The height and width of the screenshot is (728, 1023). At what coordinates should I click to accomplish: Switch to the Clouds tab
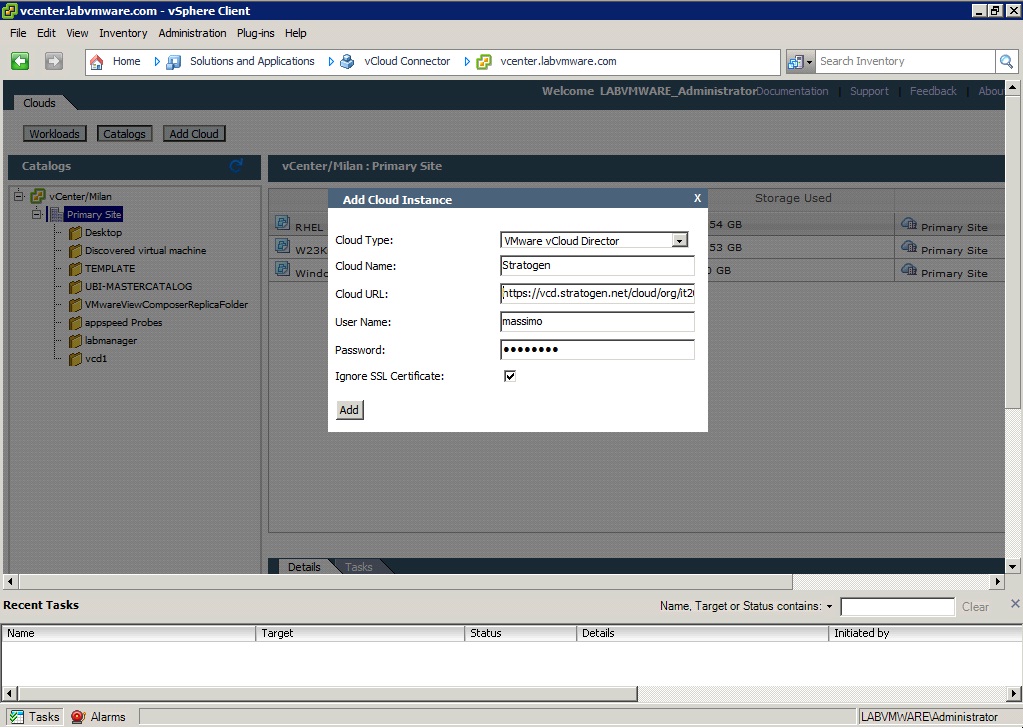coord(40,103)
